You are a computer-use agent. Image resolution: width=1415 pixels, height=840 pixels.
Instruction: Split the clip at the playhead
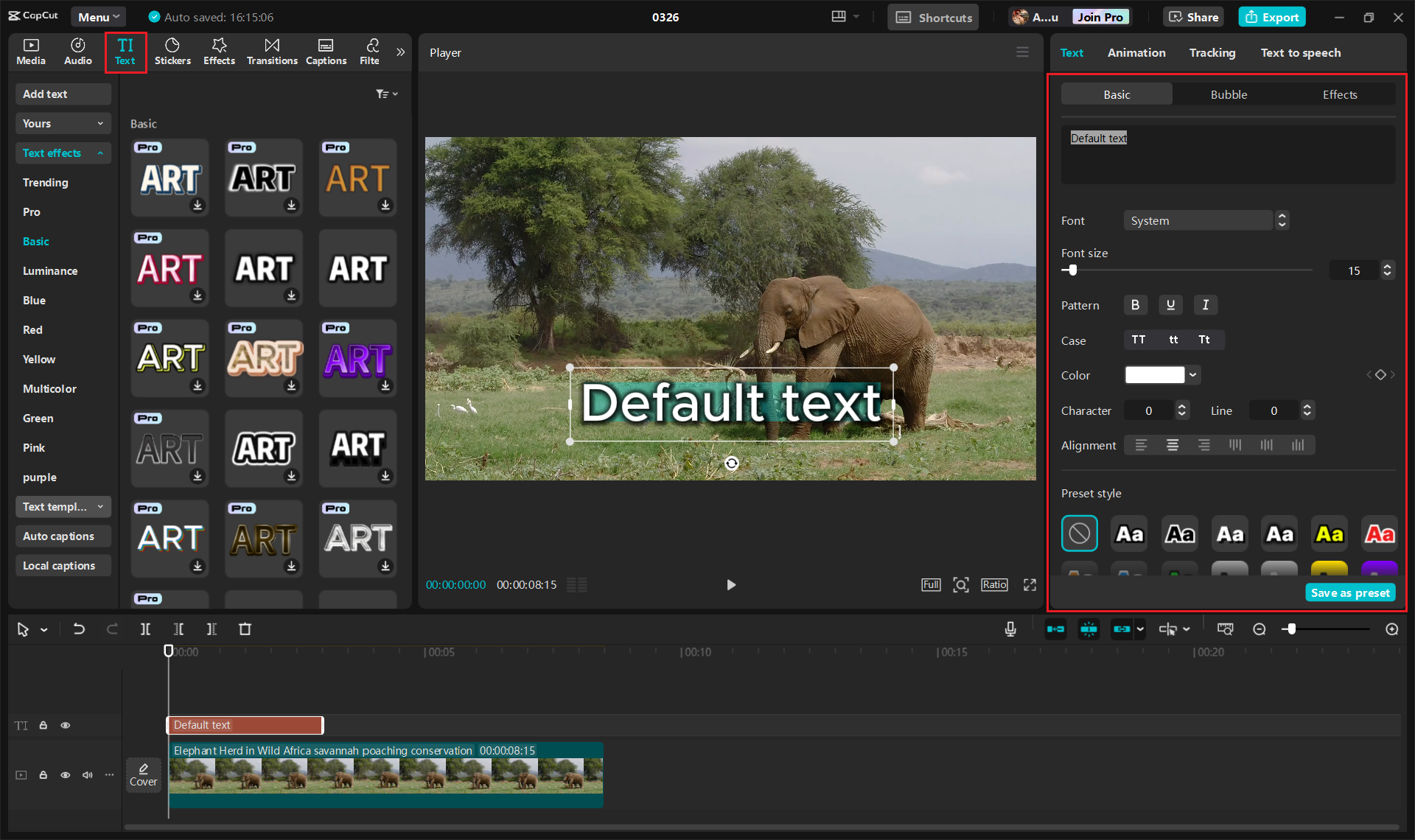pyautogui.click(x=145, y=629)
